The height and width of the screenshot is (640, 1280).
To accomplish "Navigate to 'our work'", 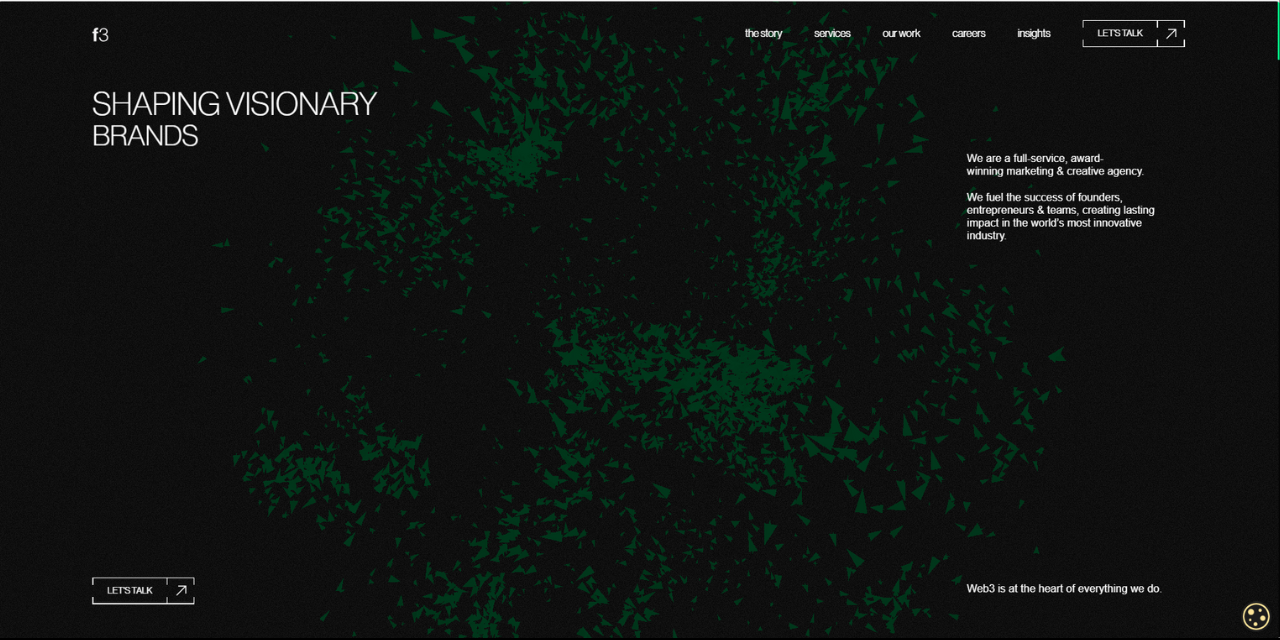I will (x=901, y=33).
